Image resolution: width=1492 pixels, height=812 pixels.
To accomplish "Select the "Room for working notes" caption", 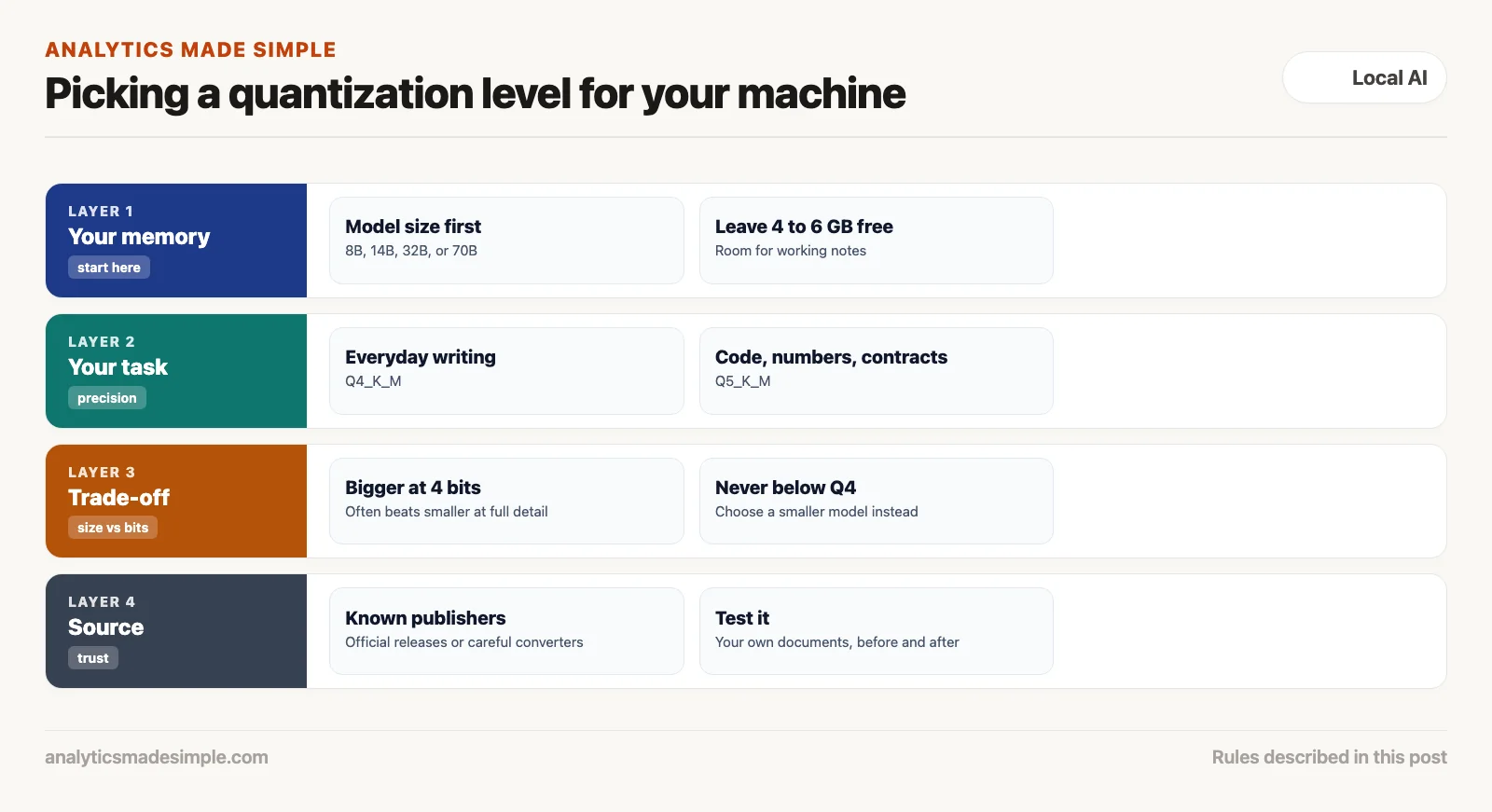I will (x=791, y=251).
